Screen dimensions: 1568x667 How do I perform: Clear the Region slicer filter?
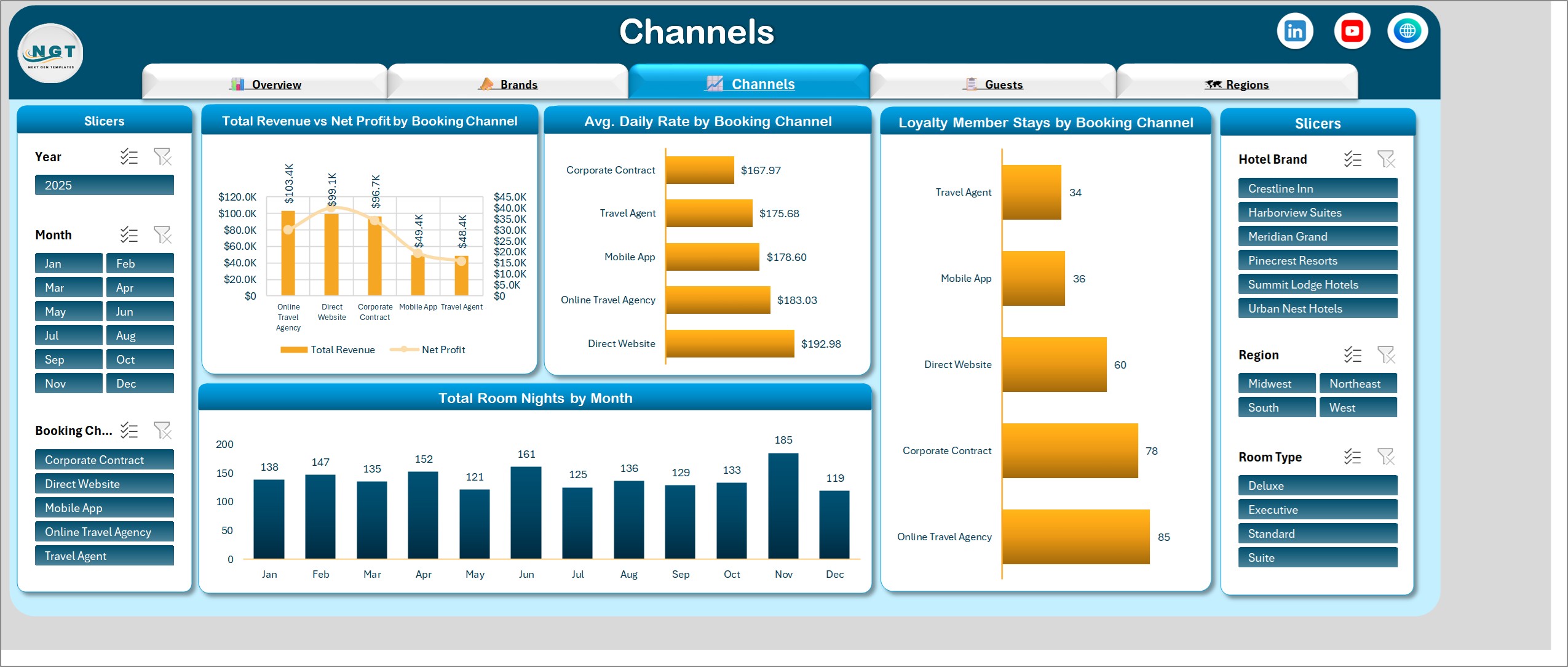[x=1386, y=355]
